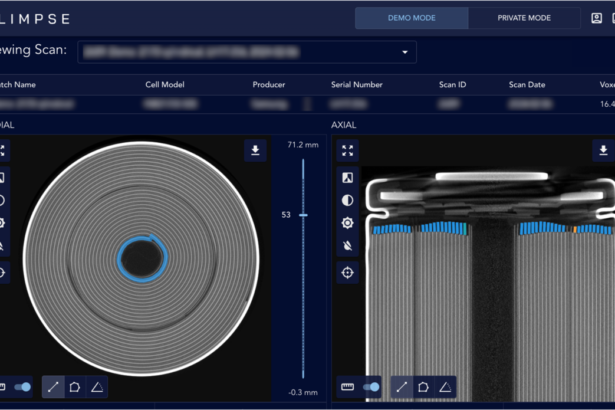The height and width of the screenshot is (410, 615).
Task: Open axial view settings gear
Action: coord(347,222)
